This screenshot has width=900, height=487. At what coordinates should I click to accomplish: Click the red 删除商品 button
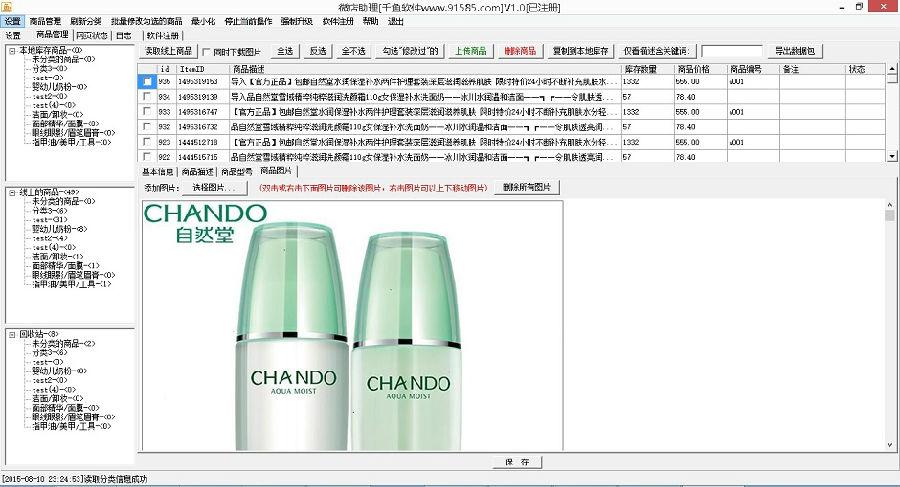point(521,51)
